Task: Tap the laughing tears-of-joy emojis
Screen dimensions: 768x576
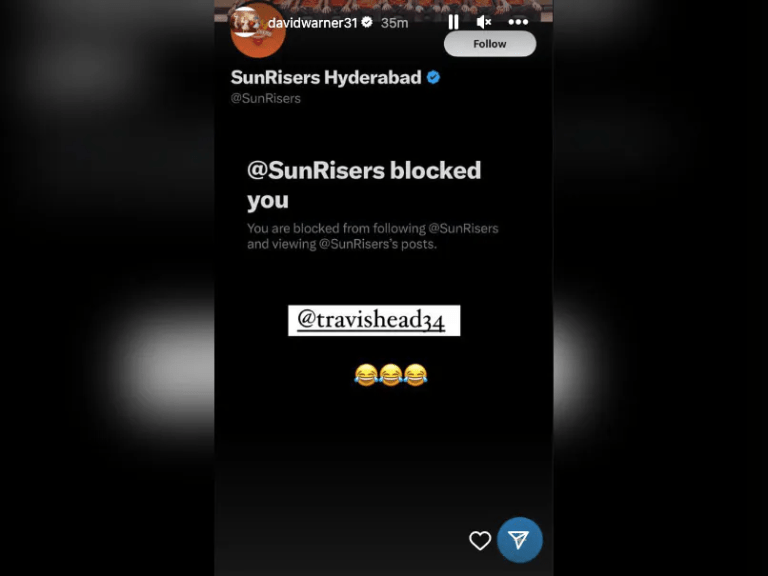Action: 391,375
